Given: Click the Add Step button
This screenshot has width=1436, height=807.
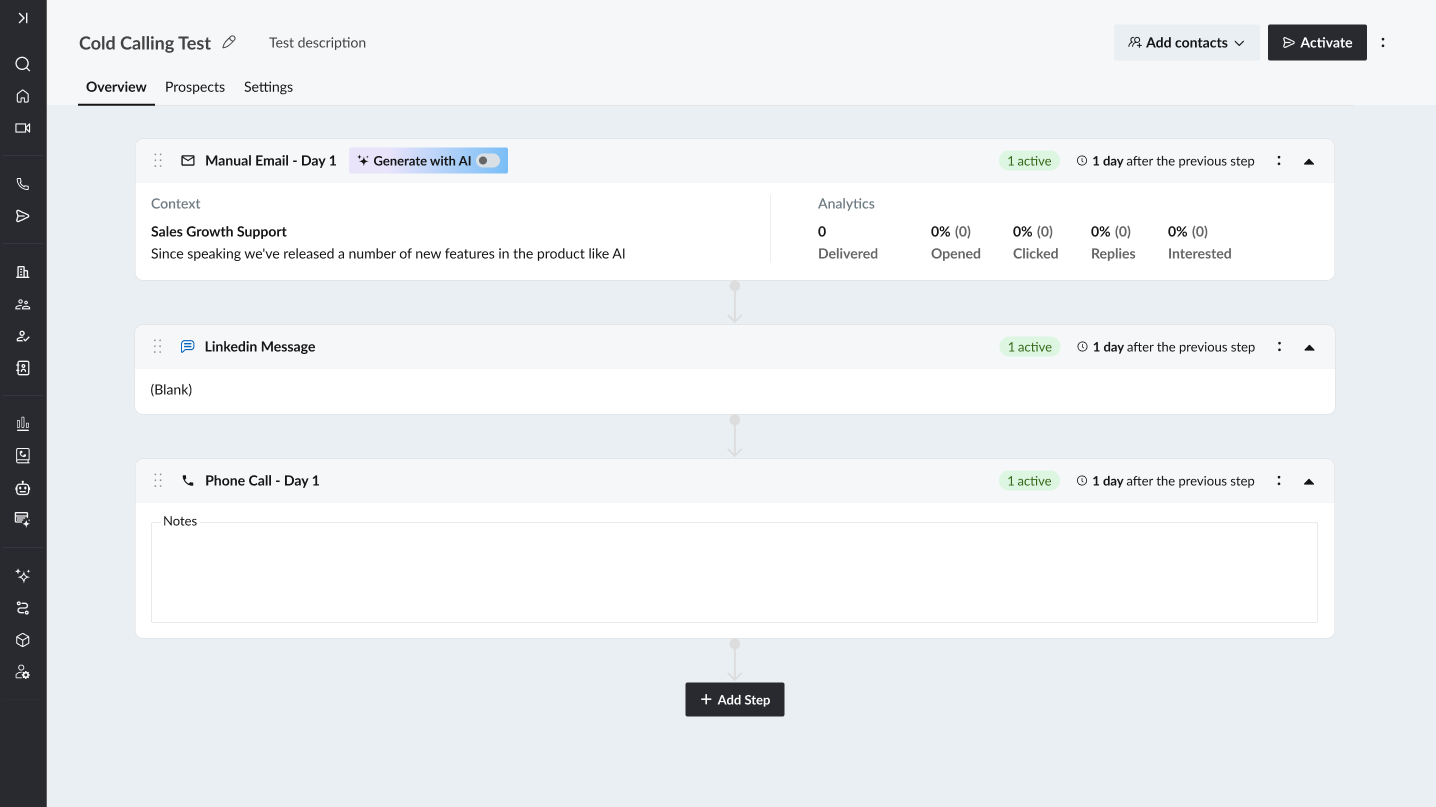Looking at the screenshot, I should point(735,700).
